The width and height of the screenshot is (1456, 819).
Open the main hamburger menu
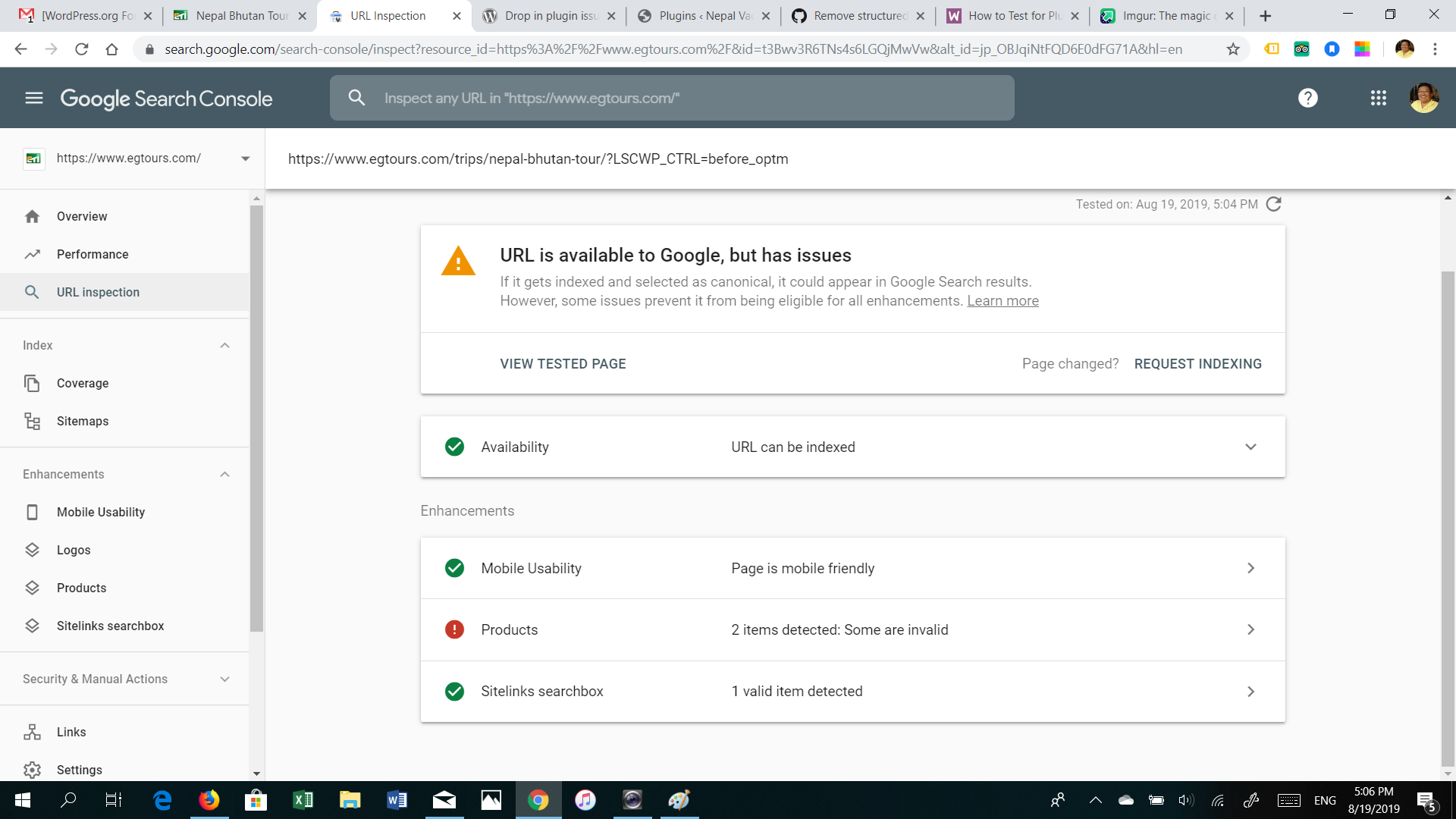[x=33, y=98]
